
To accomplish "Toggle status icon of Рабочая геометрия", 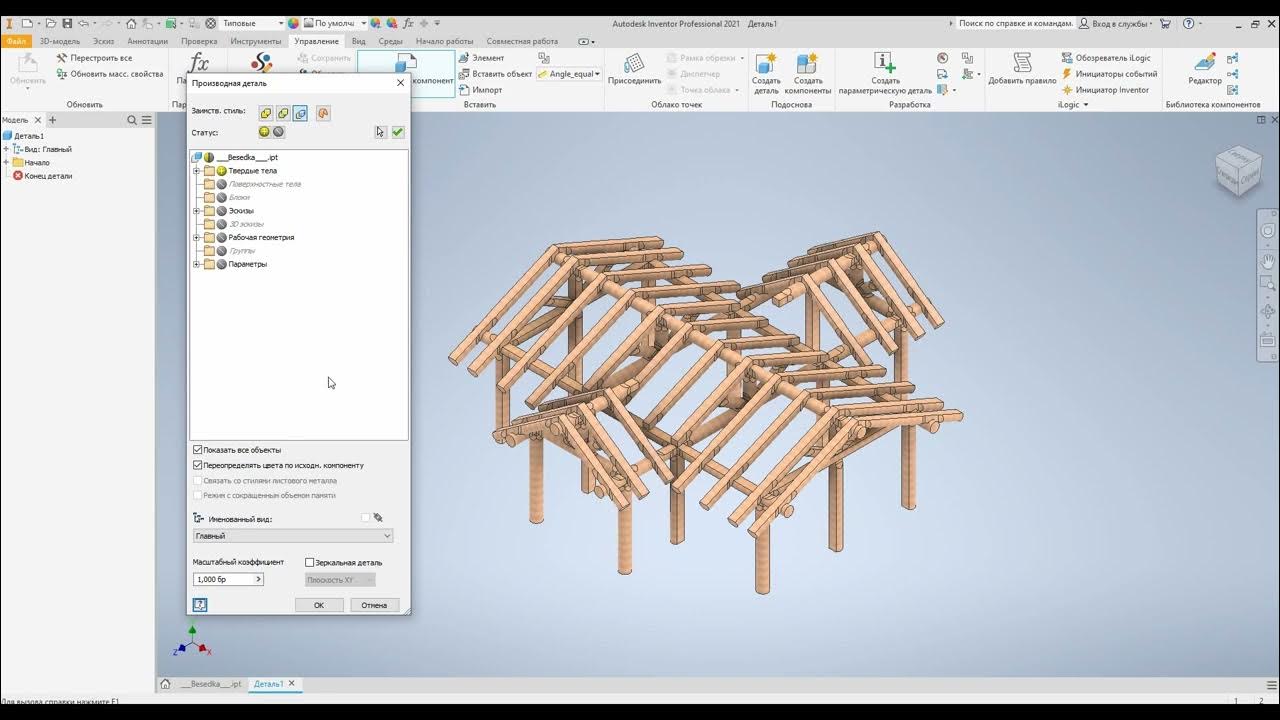I will (x=222, y=238).
